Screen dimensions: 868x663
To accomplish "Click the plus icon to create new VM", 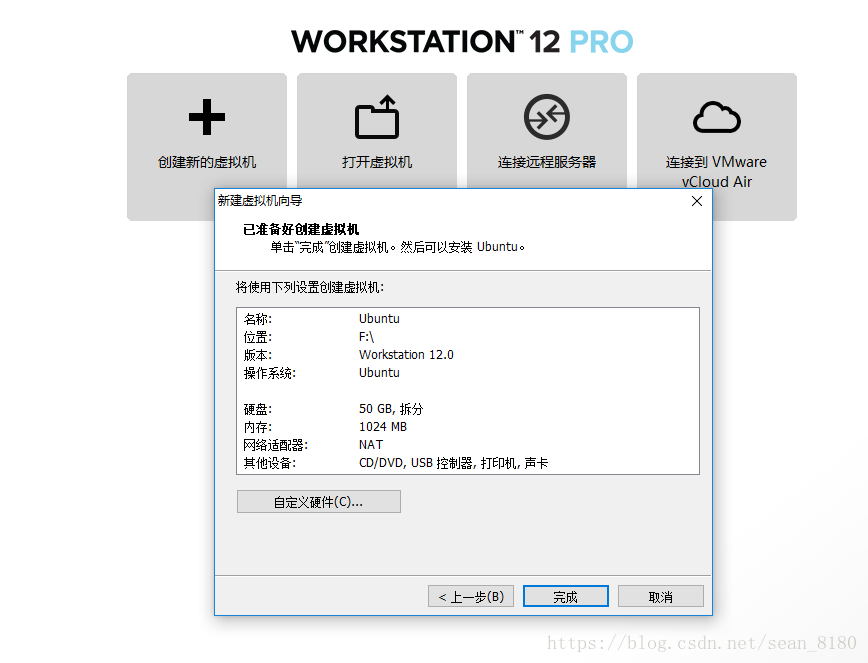I will pyautogui.click(x=207, y=117).
